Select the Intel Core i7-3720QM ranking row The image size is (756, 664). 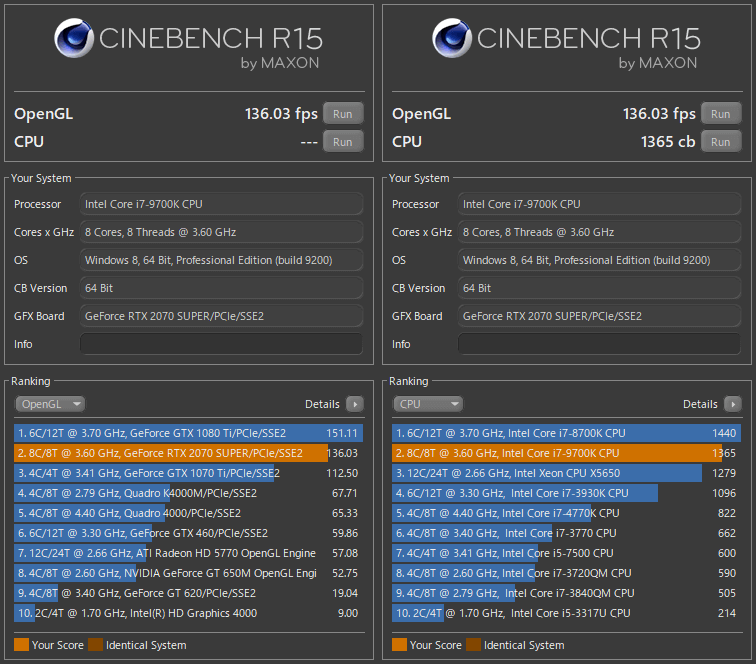click(567, 573)
